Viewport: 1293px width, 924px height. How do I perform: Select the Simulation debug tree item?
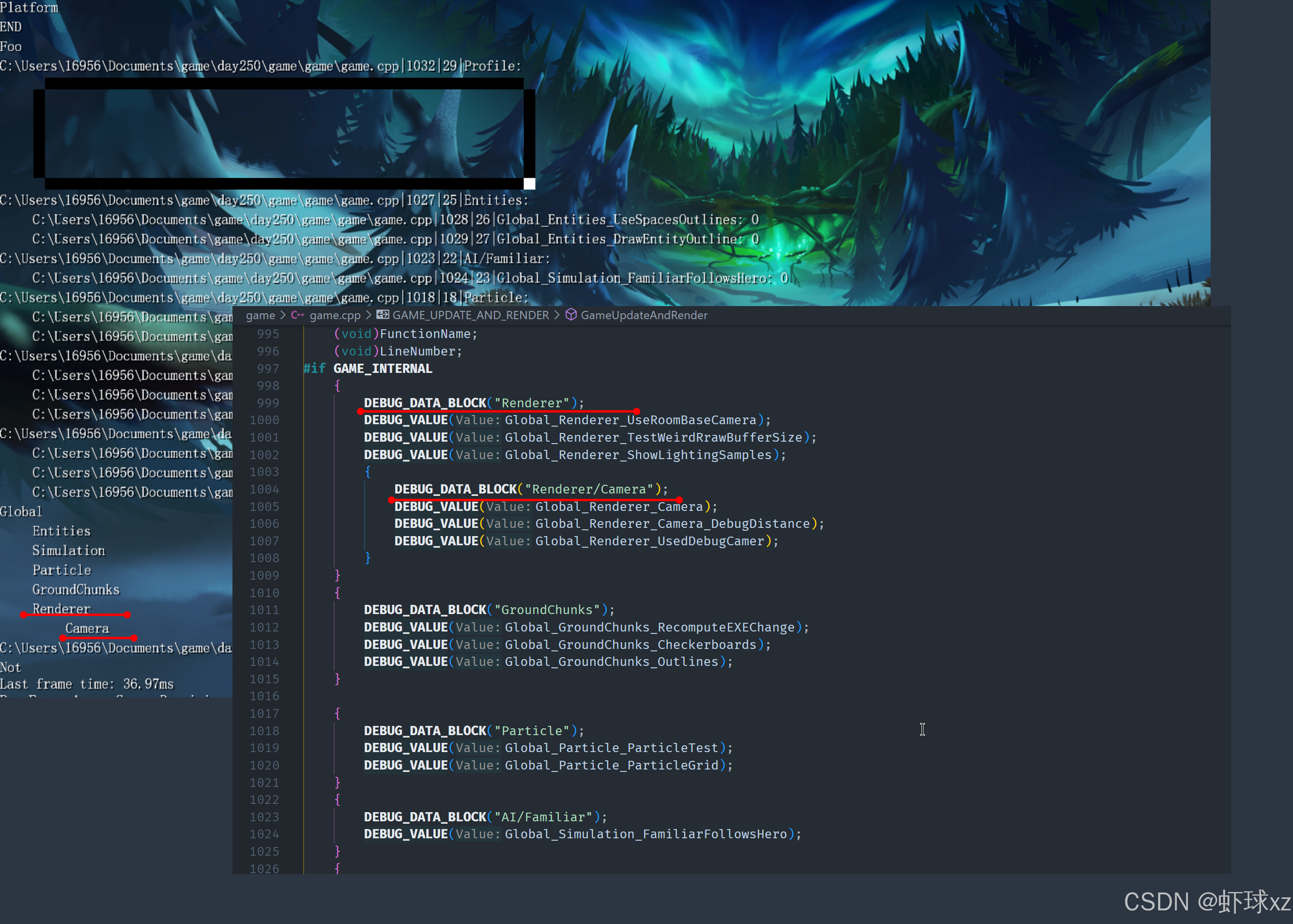click(68, 550)
